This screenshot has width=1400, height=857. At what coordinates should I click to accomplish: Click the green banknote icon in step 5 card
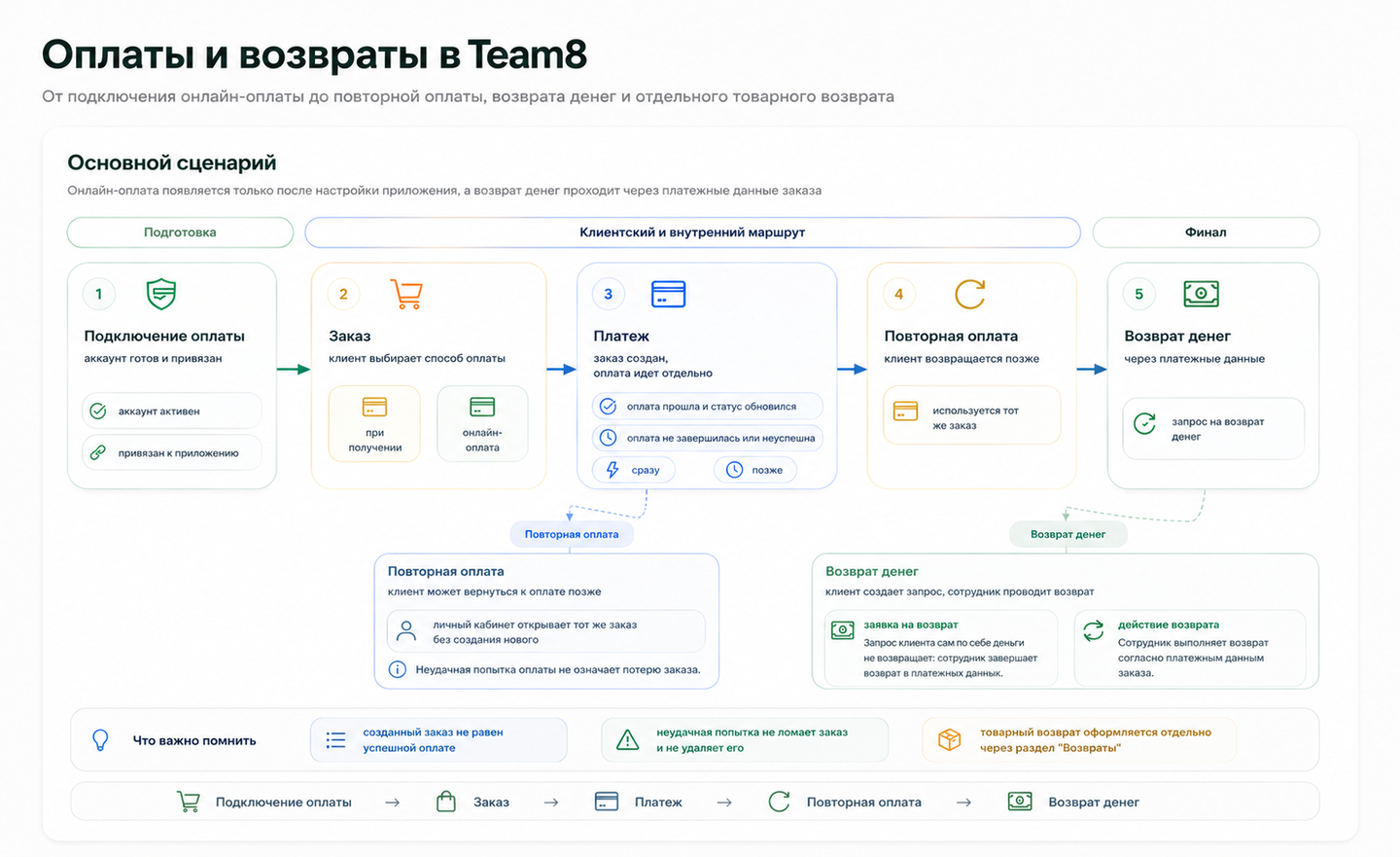tap(1201, 294)
